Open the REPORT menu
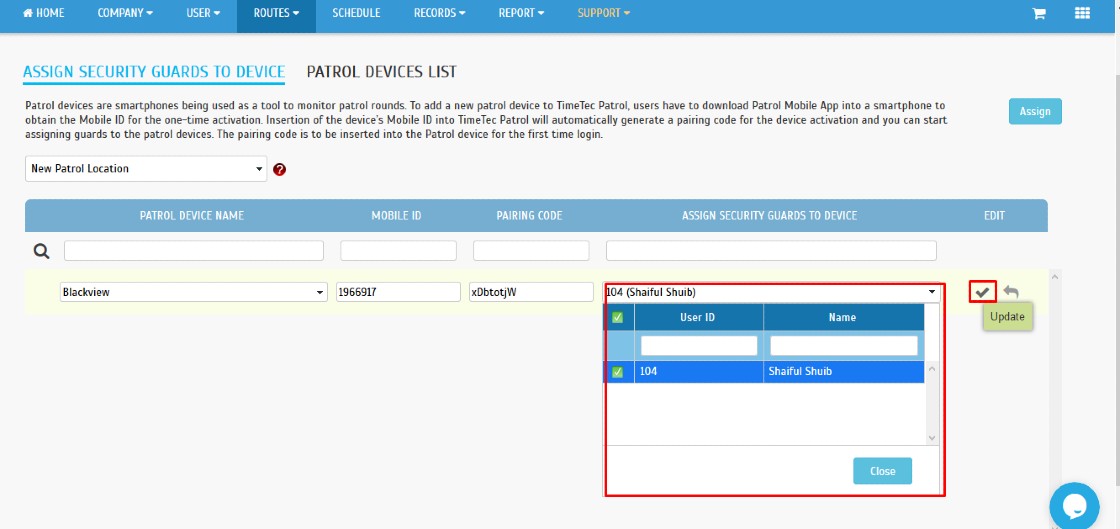This screenshot has width=1120, height=529. 521,13
